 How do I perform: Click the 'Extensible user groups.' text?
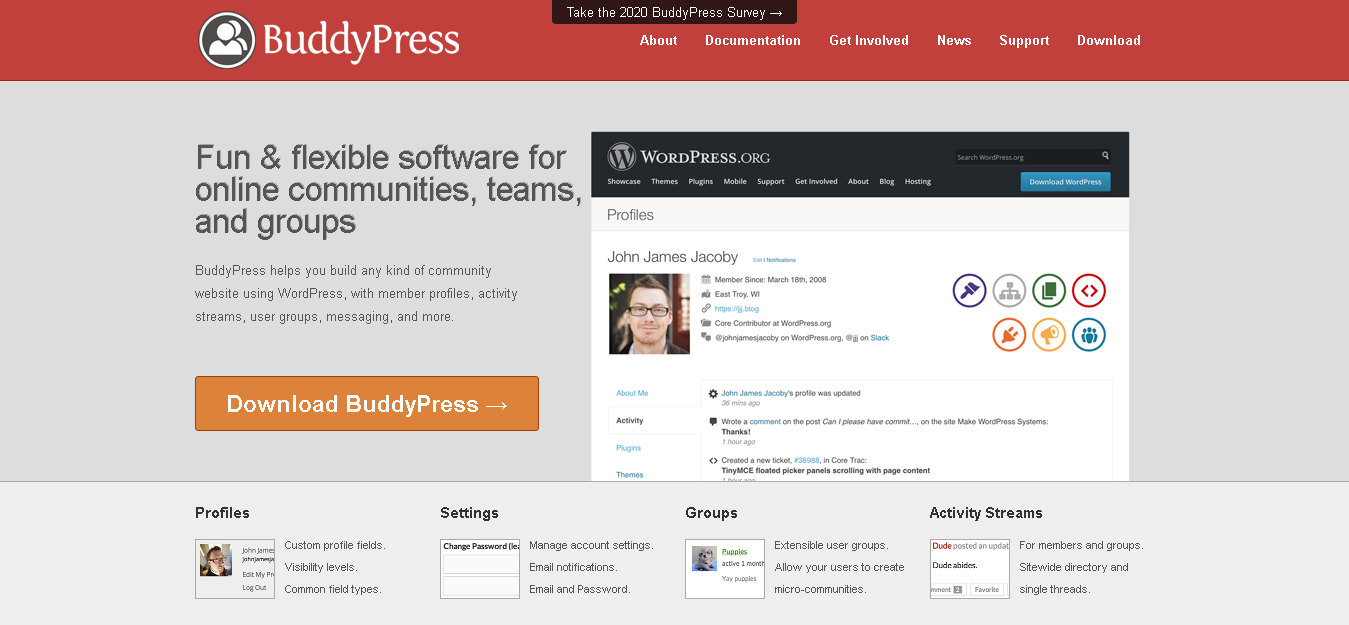pyautogui.click(x=831, y=546)
